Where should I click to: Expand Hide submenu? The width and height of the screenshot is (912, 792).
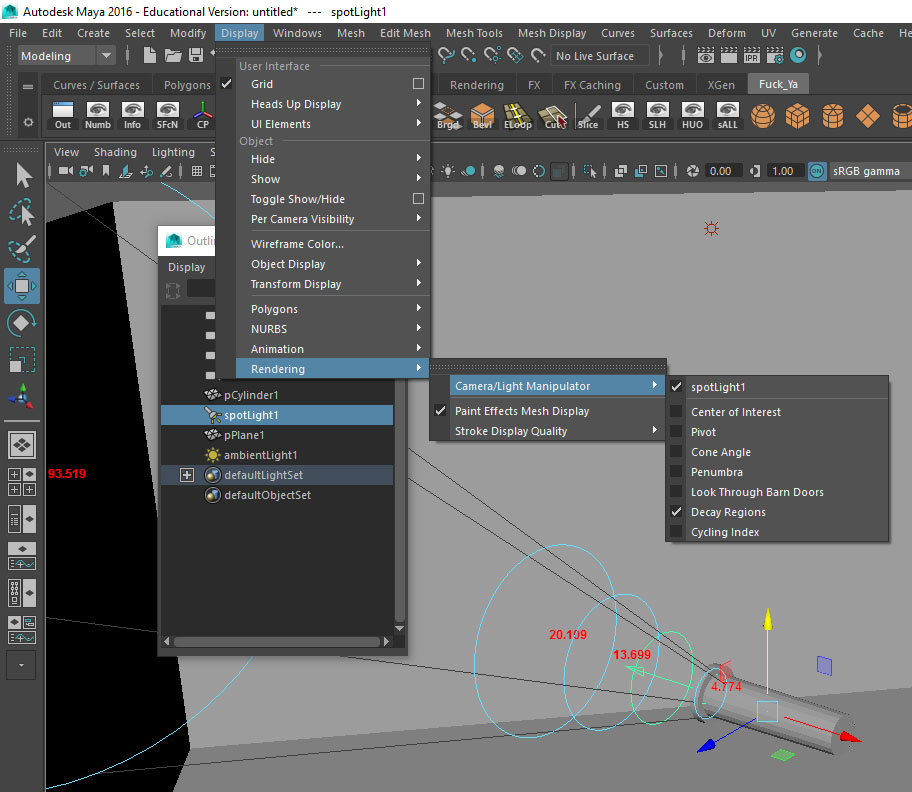click(x=333, y=159)
